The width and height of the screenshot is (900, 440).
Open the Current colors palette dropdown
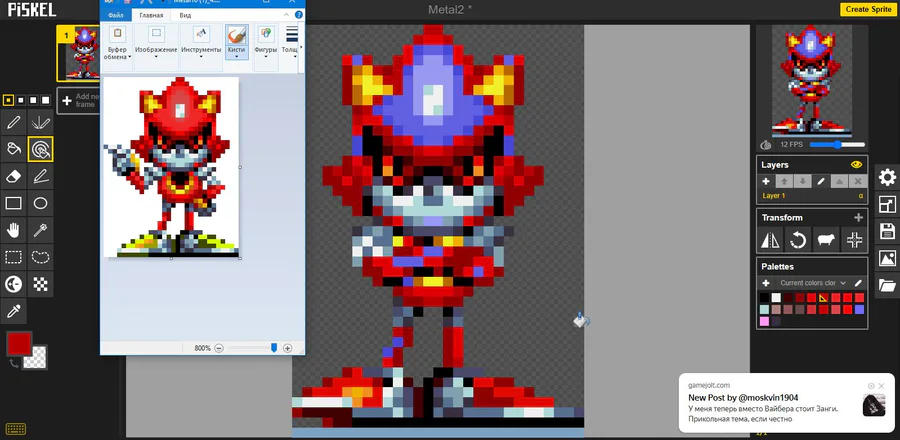tap(813, 283)
